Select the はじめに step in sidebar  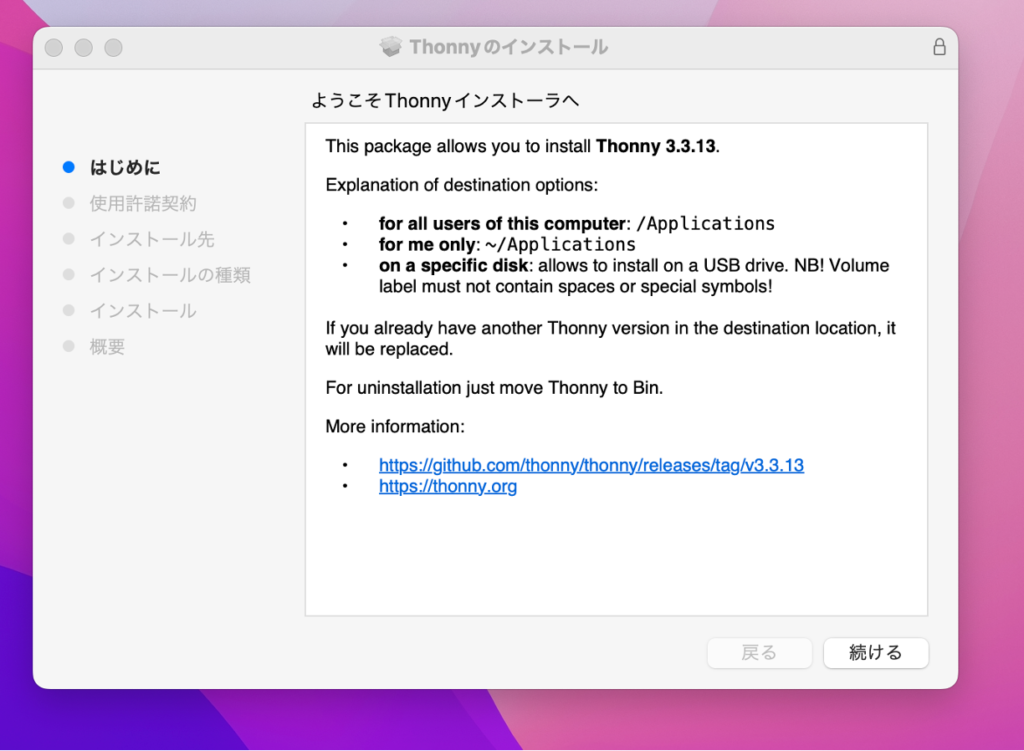(x=125, y=167)
